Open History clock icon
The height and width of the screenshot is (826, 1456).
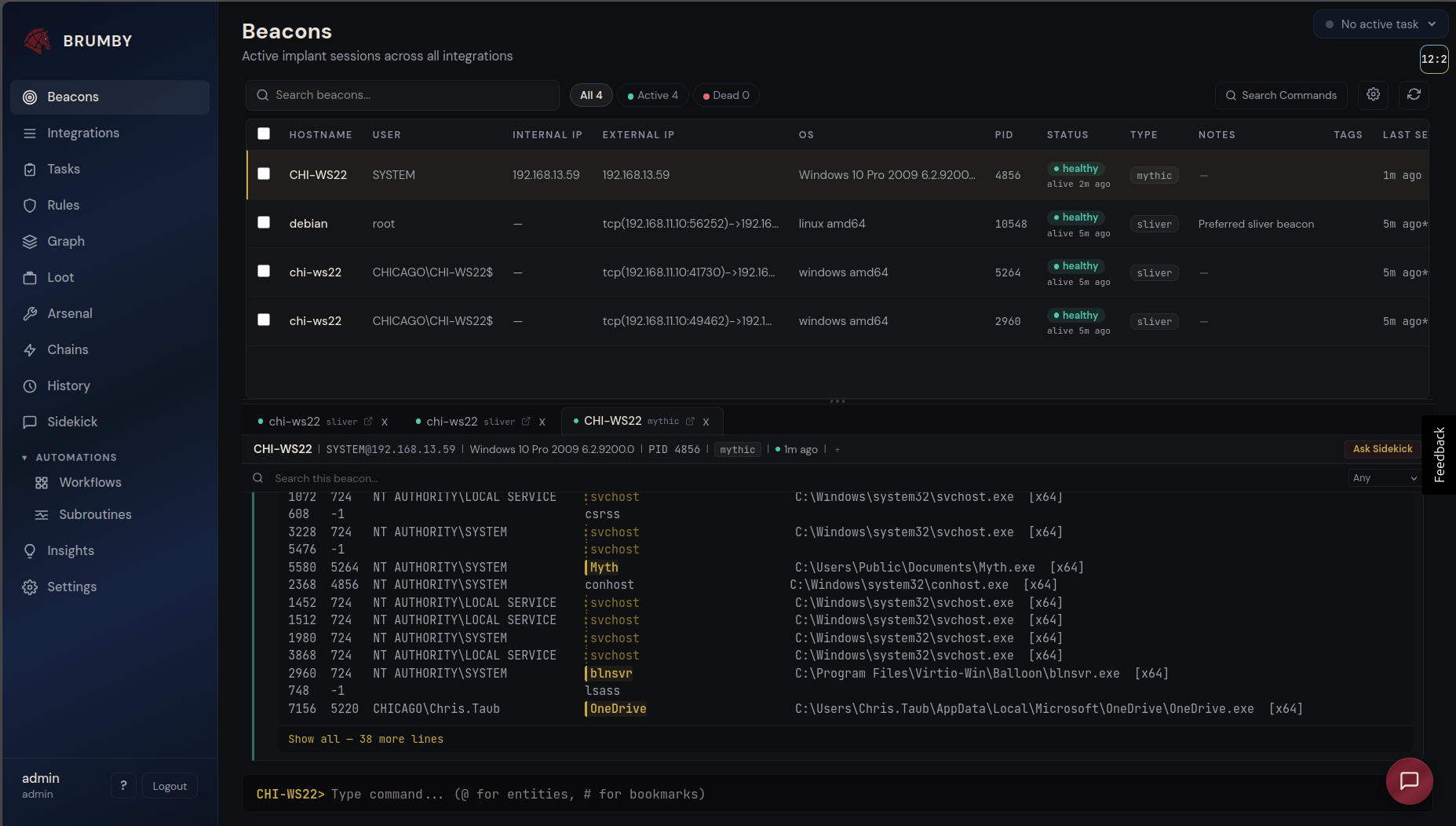tap(30, 386)
